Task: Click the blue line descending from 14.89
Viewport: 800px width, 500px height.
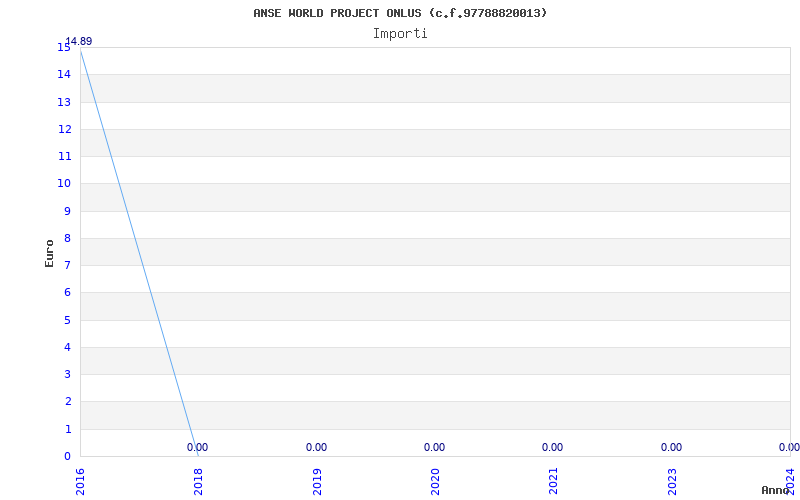Action: pos(139,253)
